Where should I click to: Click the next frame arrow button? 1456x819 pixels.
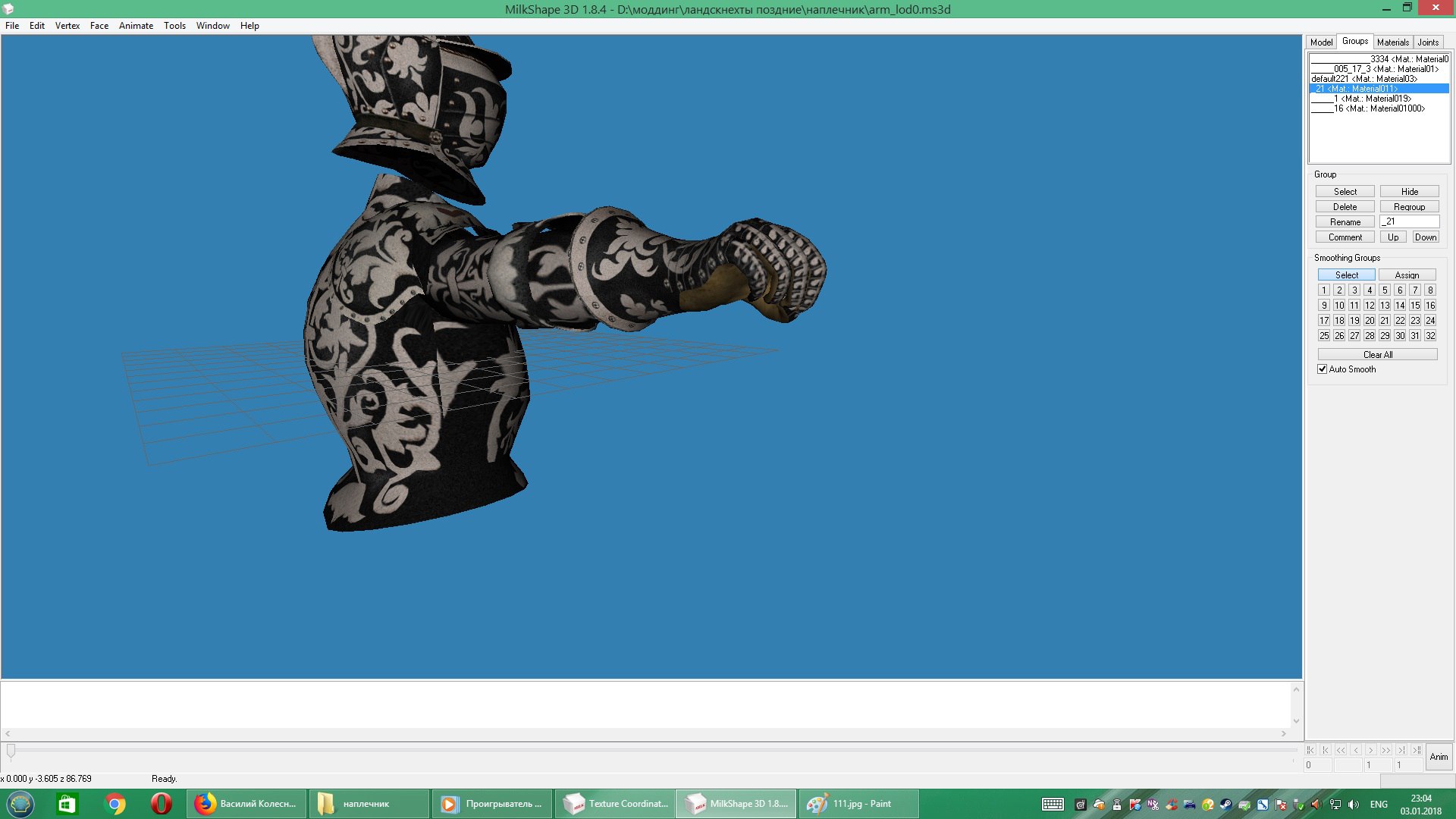tap(1371, 750)
